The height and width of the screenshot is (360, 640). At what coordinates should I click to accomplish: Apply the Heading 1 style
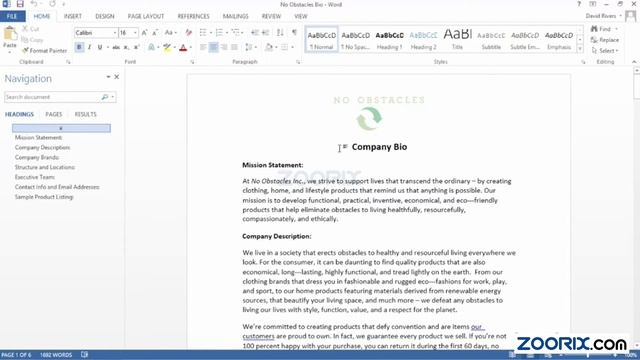pos(389,40)
